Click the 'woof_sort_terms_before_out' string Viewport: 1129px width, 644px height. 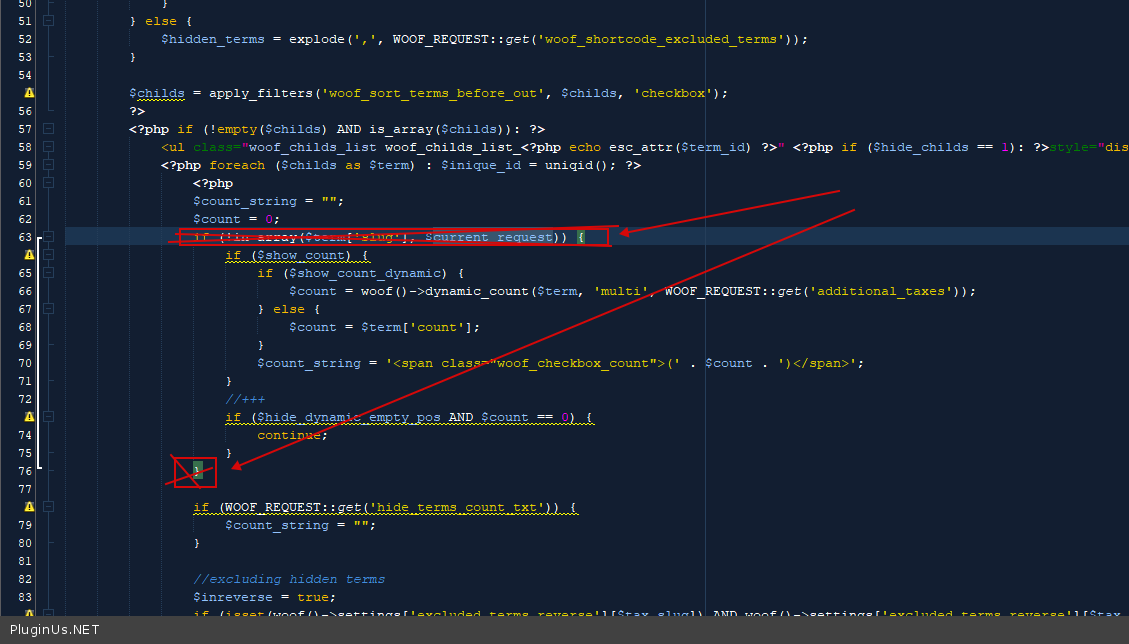(x=434, y=93)
